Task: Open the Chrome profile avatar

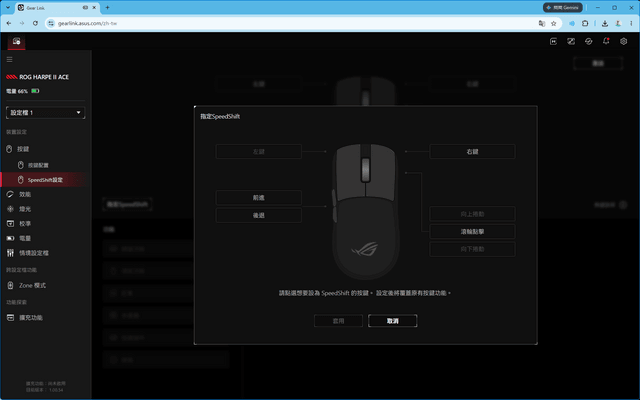Action: (x=618, y=23)
